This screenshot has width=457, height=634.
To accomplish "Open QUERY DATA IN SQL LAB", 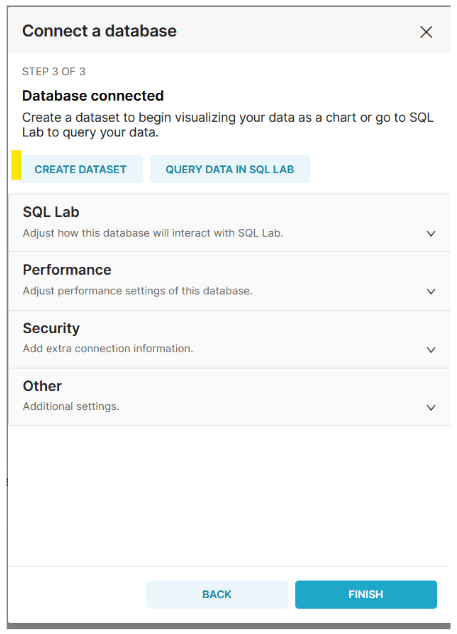I will pyautogui.click(x=230, y=169).
